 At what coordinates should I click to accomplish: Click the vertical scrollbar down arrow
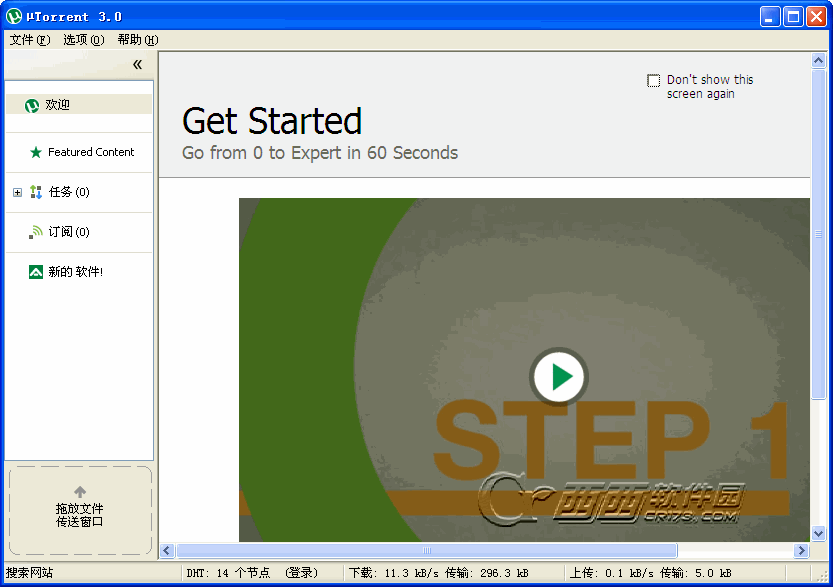tap(819, 533)
